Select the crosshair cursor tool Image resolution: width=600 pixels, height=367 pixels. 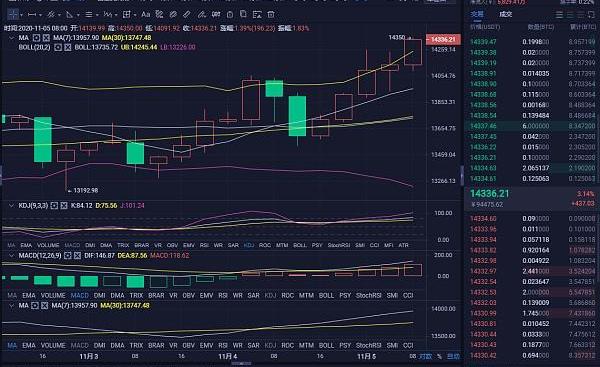(x=13, y=15)
